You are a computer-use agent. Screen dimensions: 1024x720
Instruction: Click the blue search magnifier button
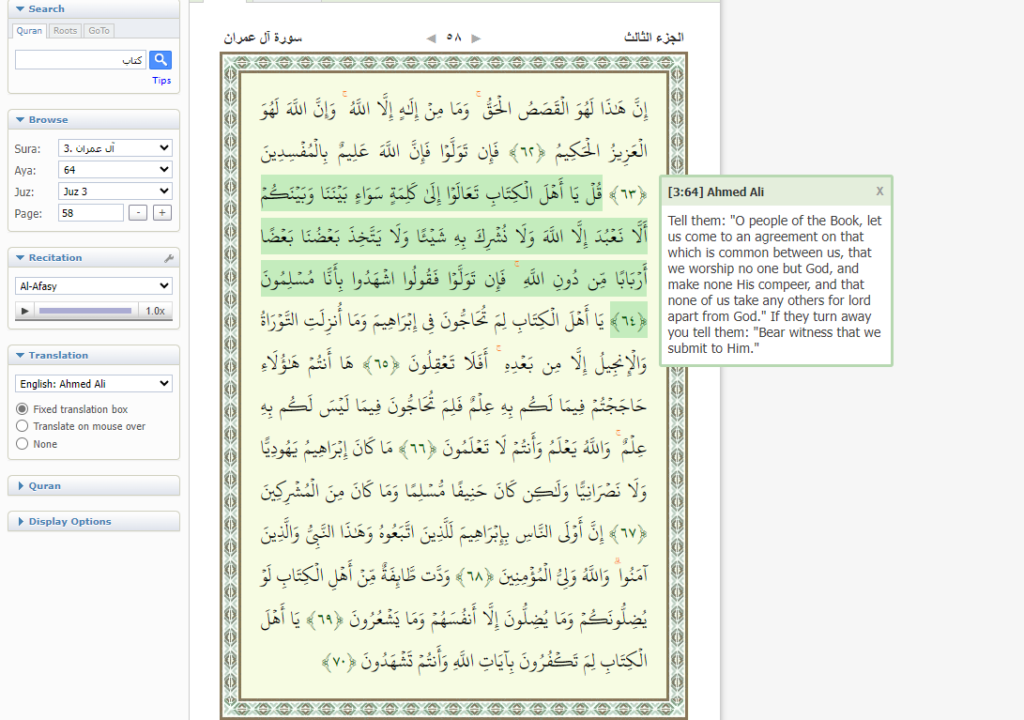(160, 60)
